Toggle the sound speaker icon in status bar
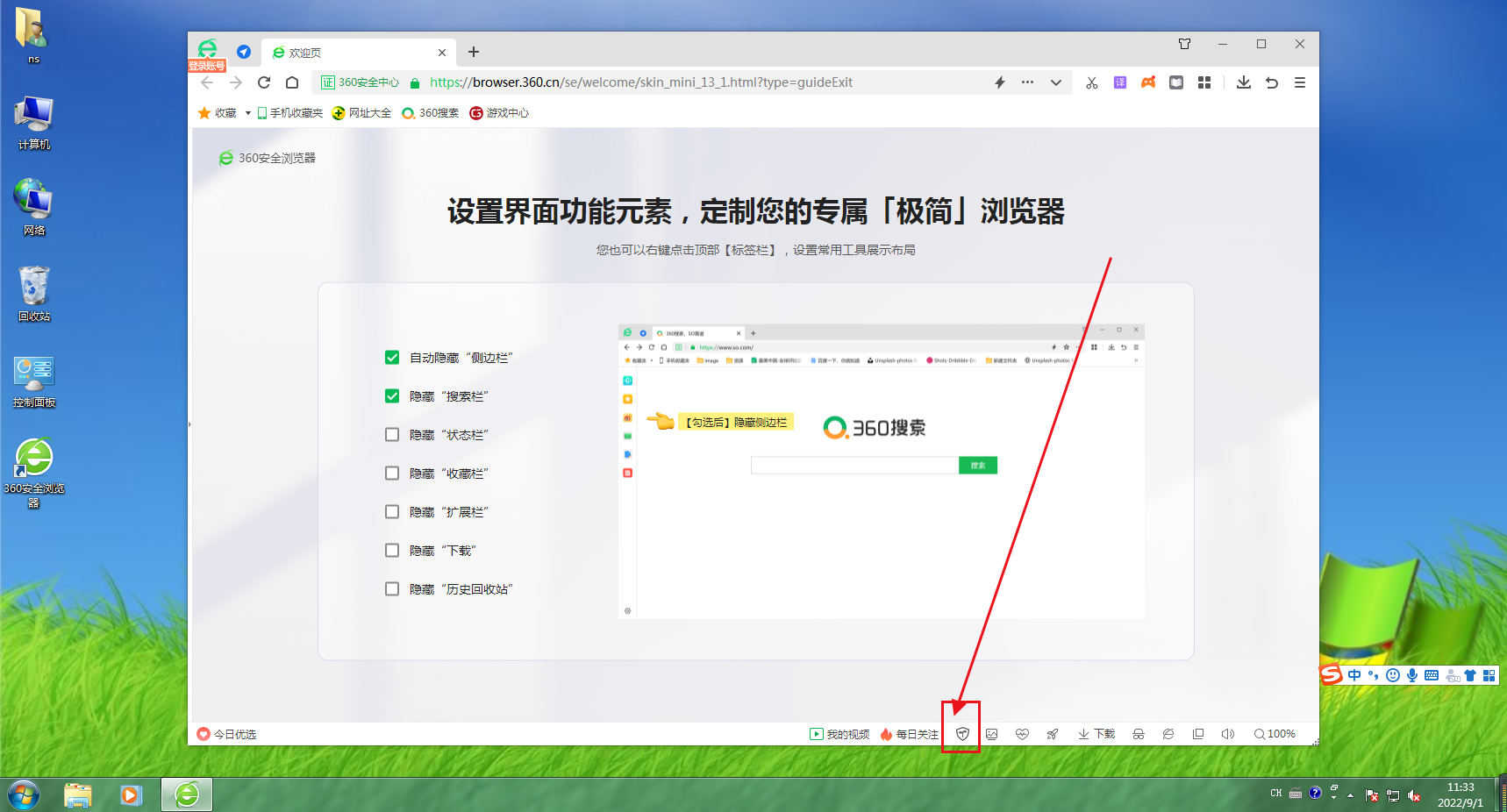The image size is (1507, 812). coord(1228,734)
